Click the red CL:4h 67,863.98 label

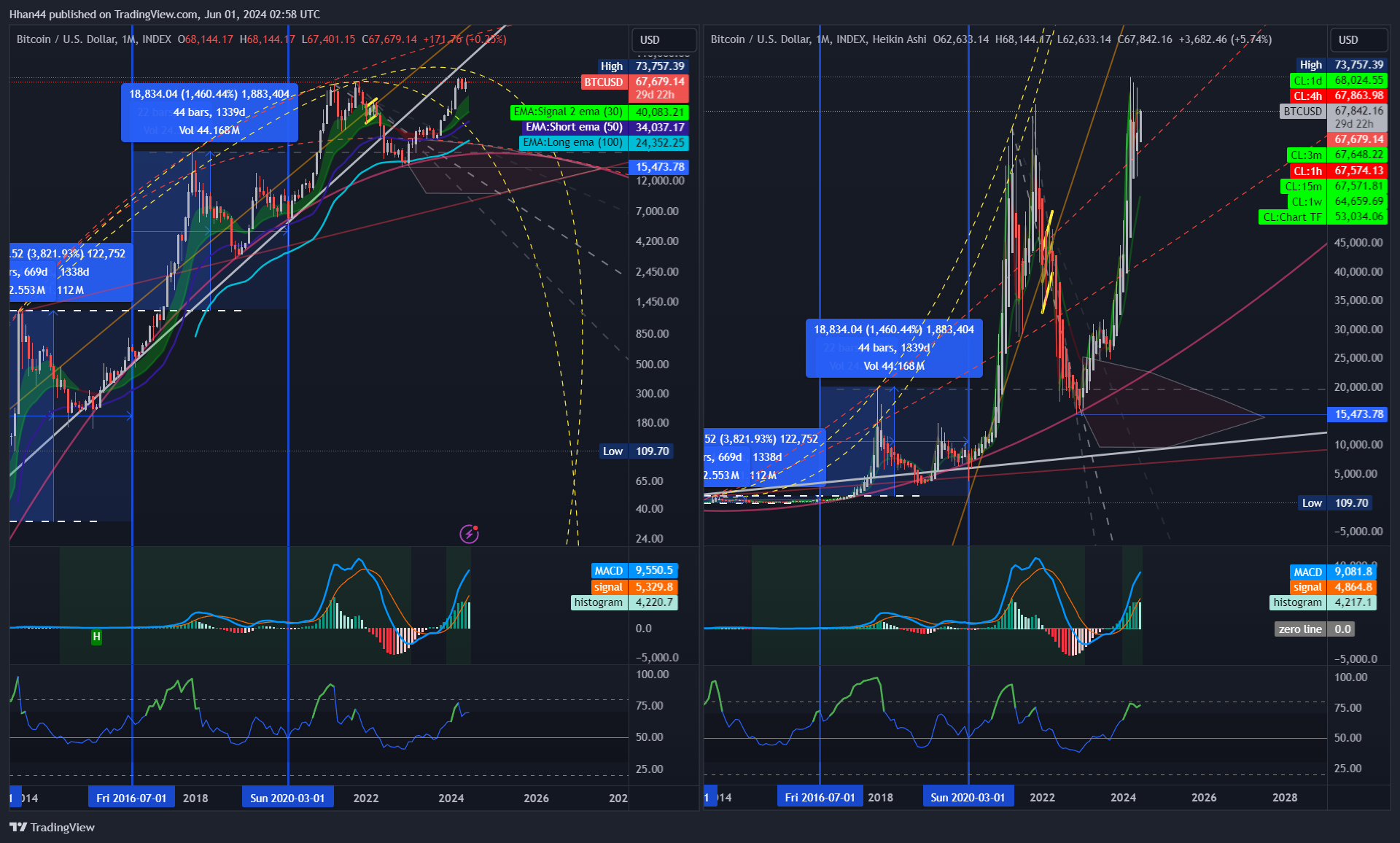pos(1339,96)
